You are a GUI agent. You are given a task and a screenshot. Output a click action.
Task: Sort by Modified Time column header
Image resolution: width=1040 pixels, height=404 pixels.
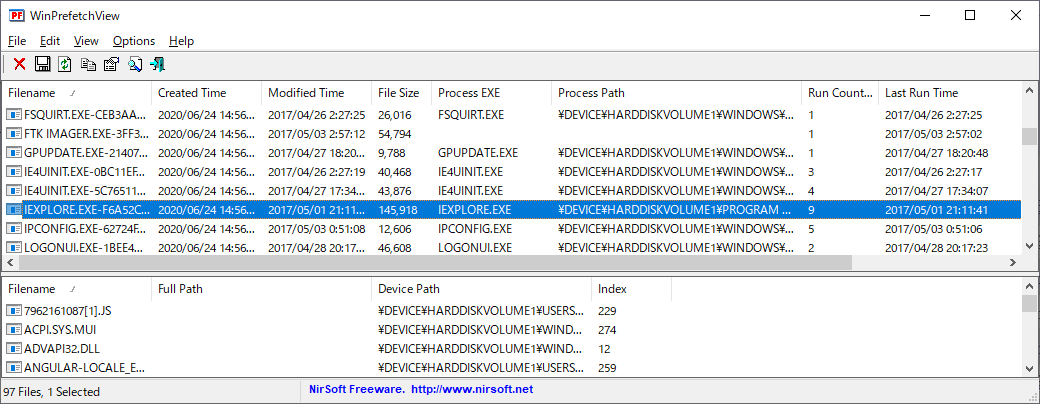[x=316, y=93]
